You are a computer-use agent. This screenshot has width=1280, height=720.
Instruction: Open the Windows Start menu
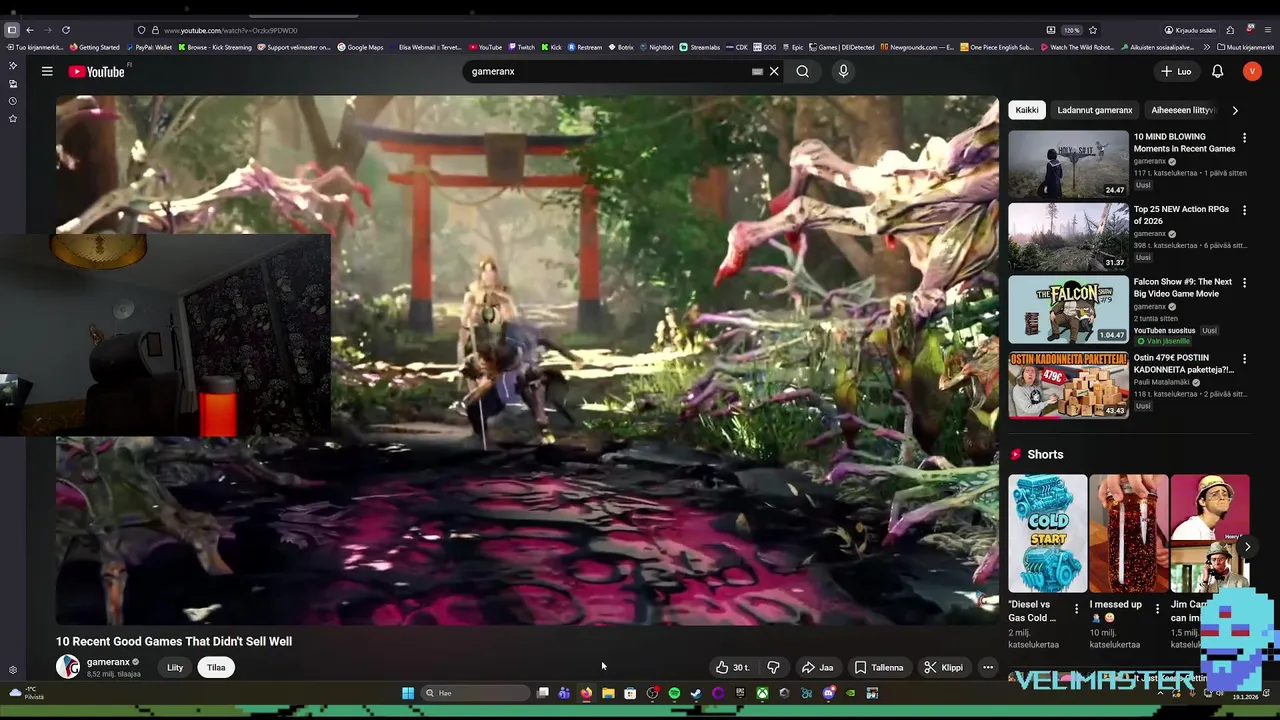[x=408, y=693]
